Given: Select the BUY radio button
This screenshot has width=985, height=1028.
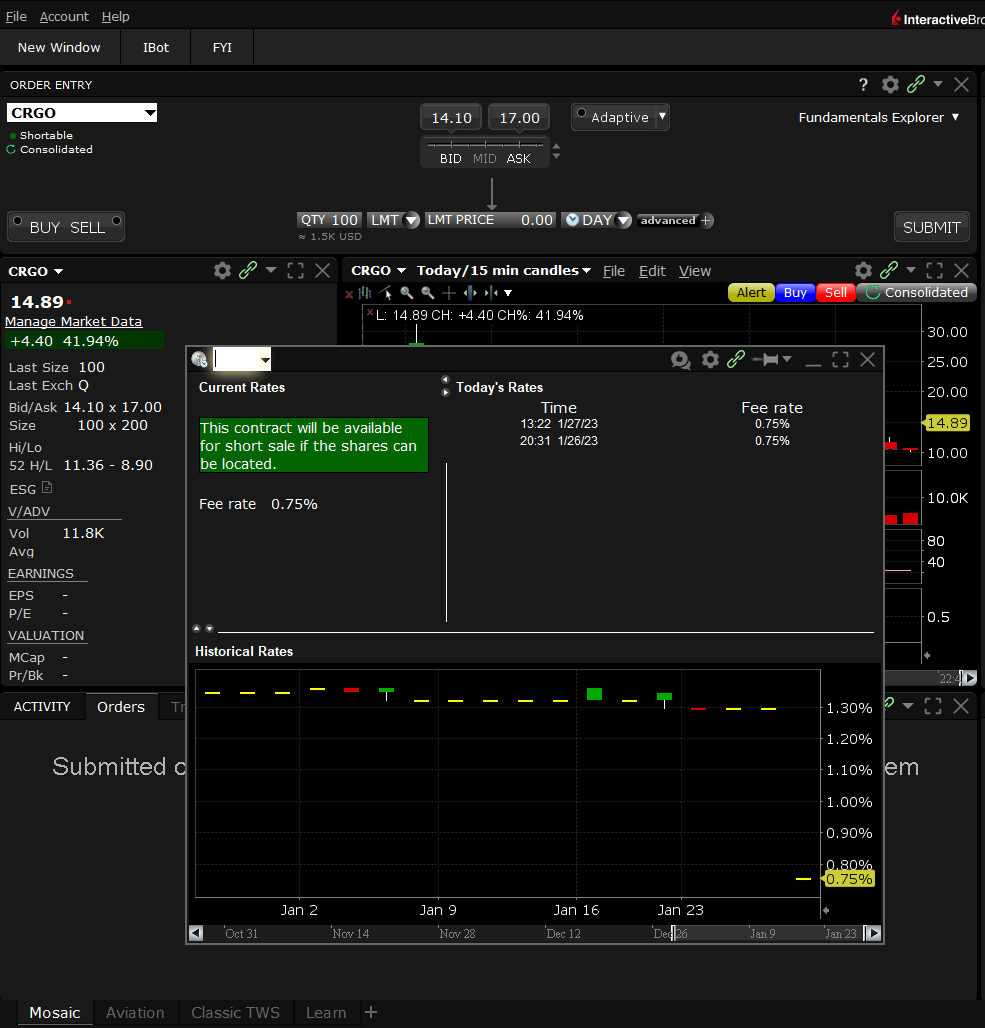Looking at the screenshot, I should click(x=18, y=221).
